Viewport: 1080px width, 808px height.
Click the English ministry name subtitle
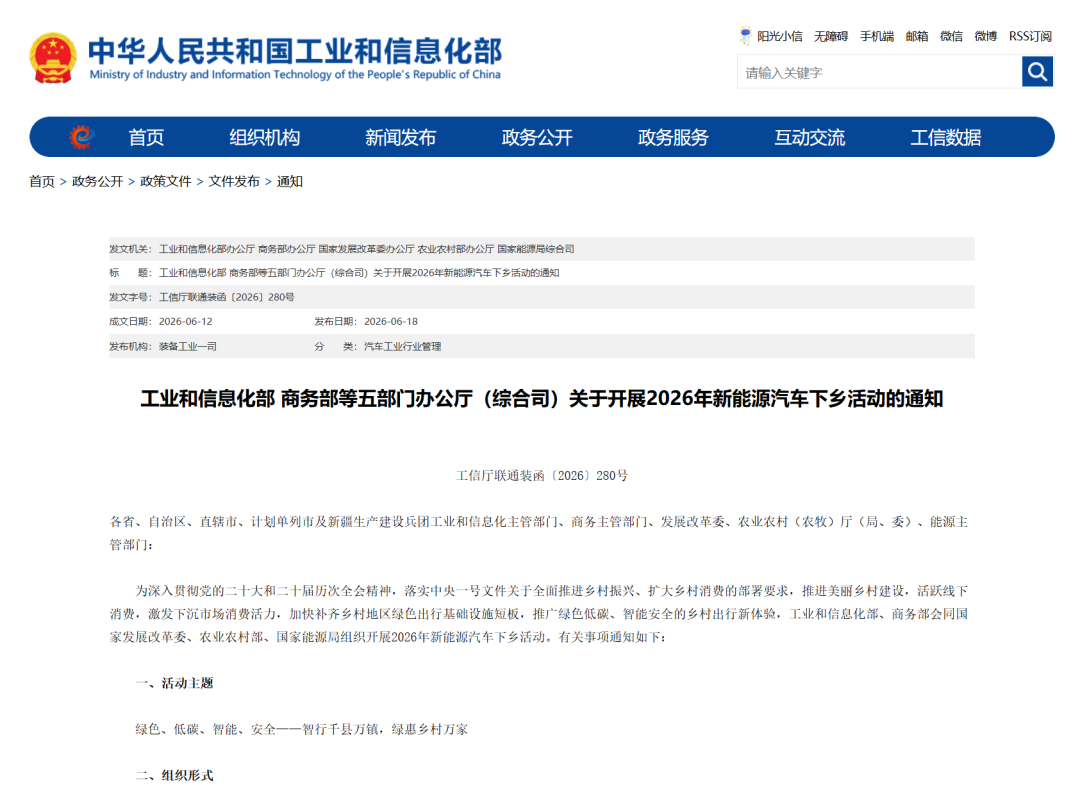[295, 74]
